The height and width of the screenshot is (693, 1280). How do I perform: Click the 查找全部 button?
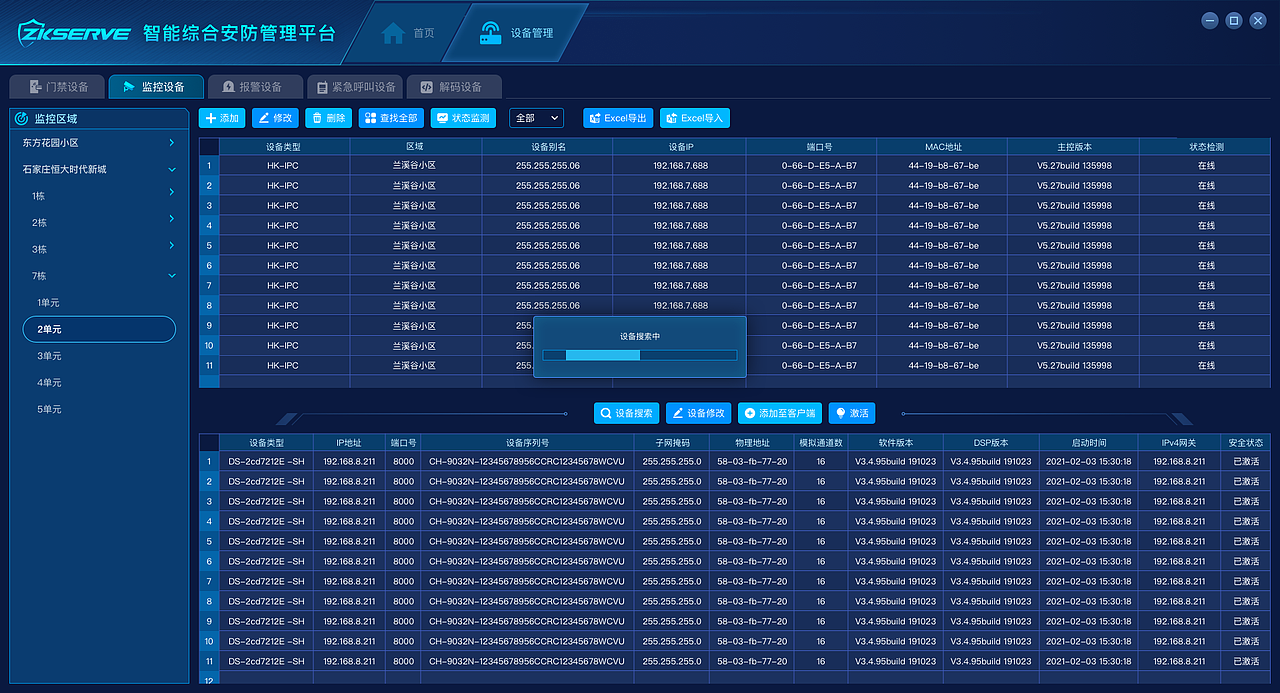pyautogui.click(x=391, y=118)
